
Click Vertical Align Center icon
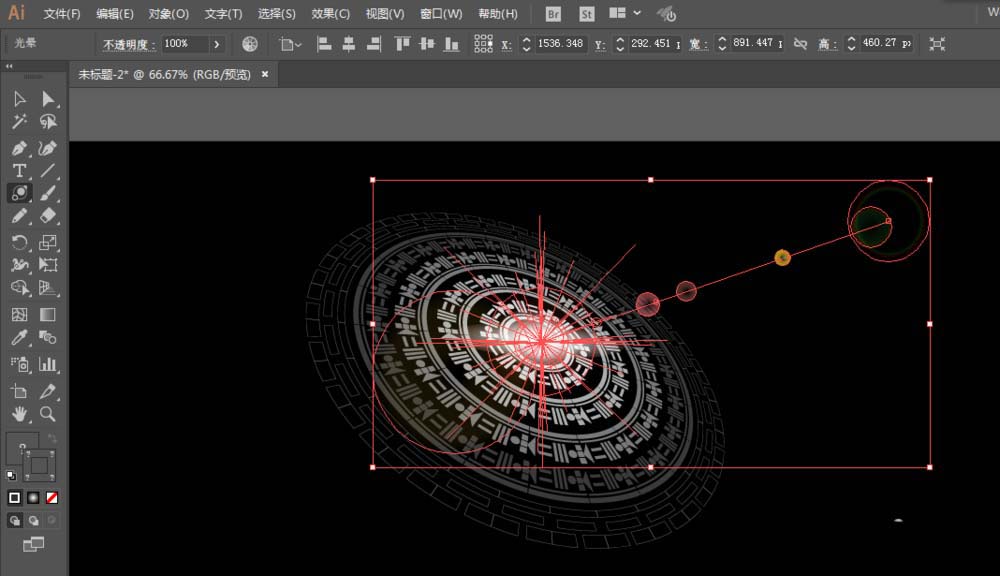[427, 43]
